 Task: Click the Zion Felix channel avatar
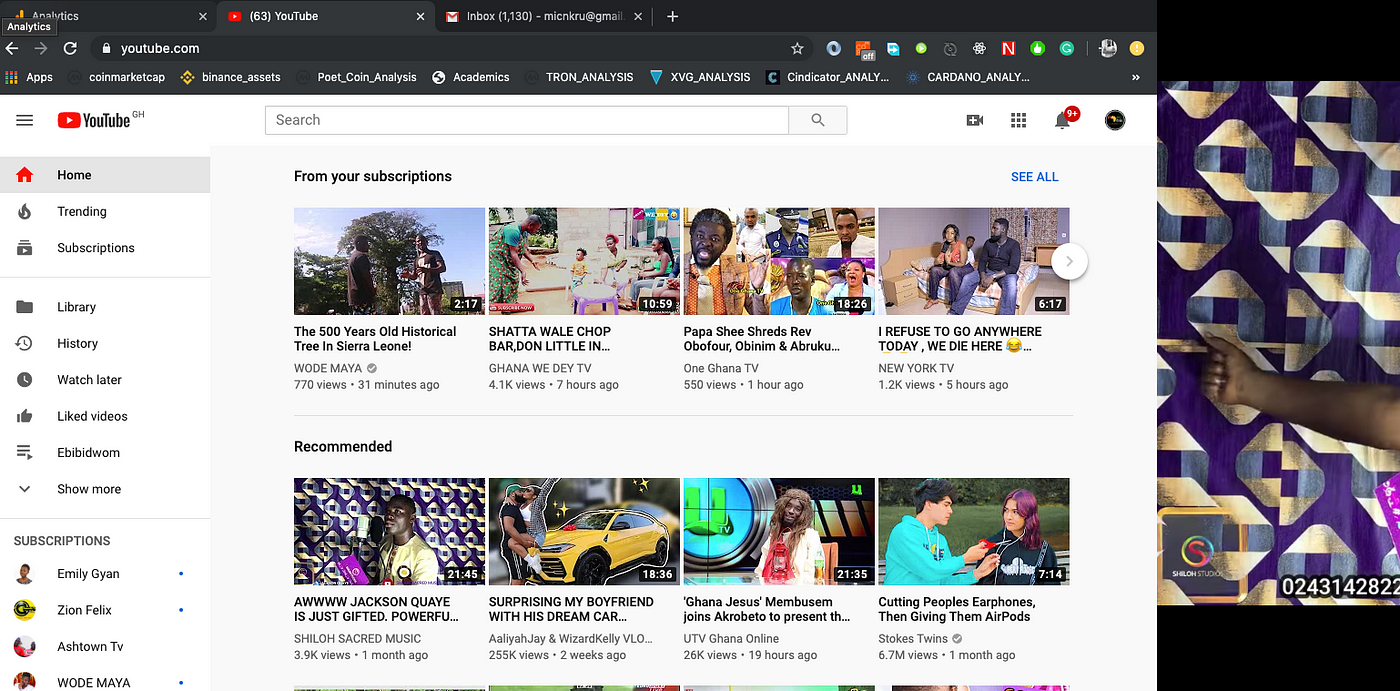[25, 610]
